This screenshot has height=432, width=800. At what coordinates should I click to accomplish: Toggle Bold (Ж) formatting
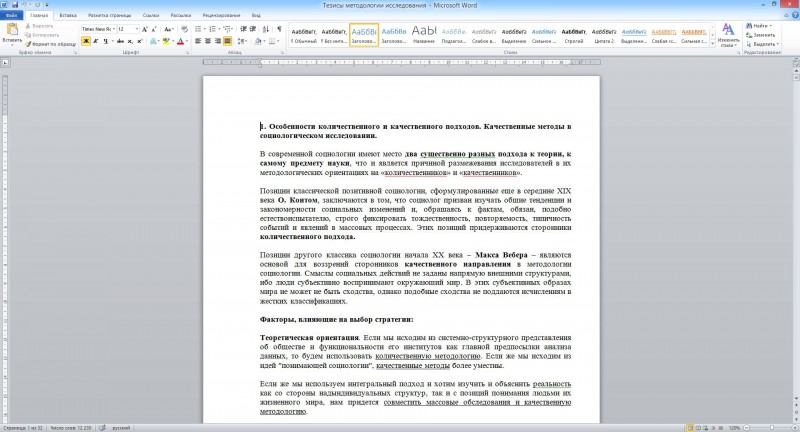86,41
